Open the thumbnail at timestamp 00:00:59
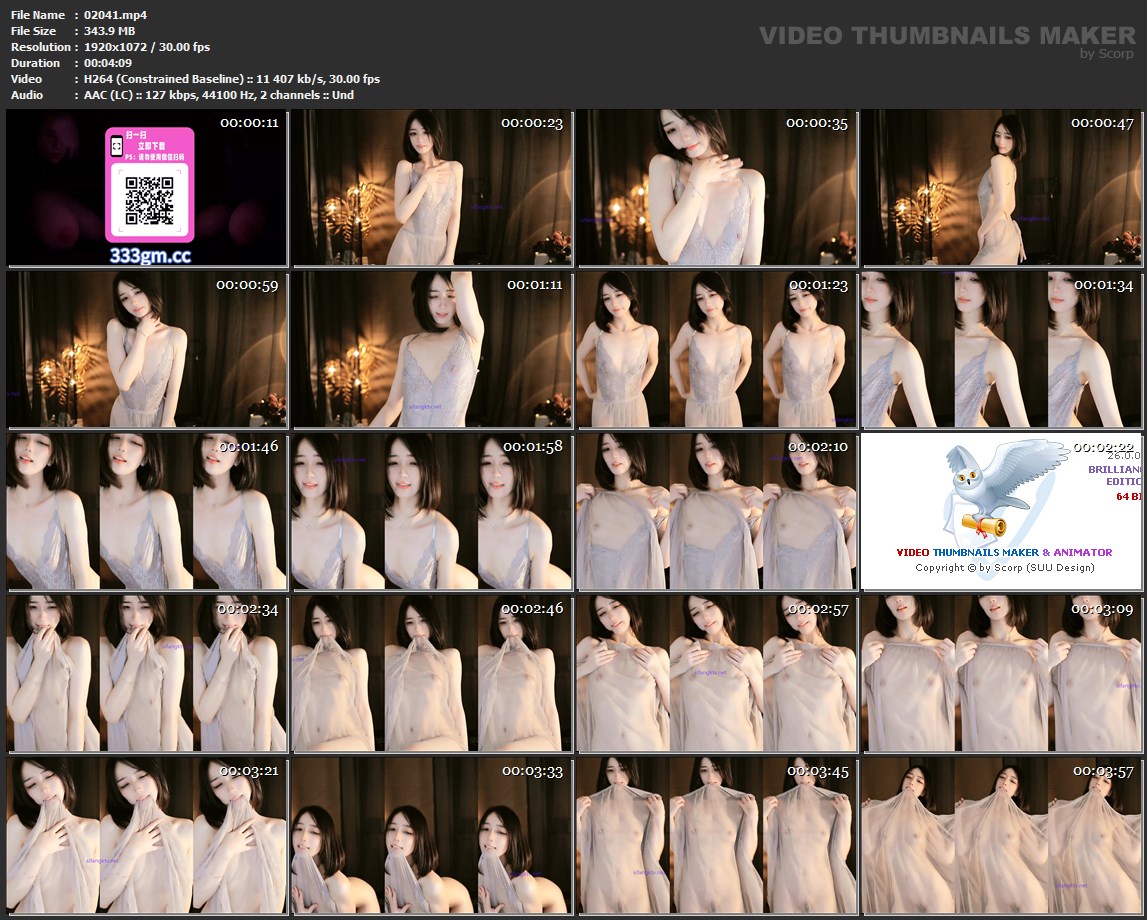 147,350
